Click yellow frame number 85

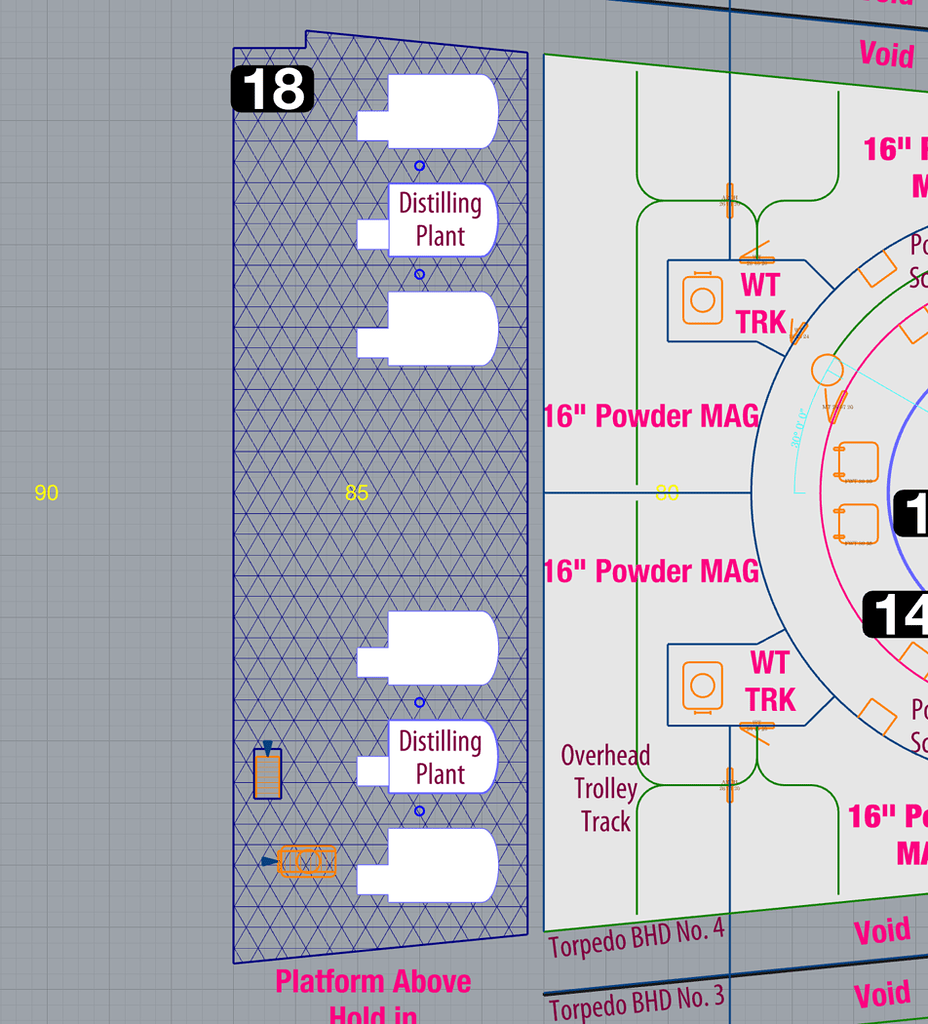(x=355, y=492)
